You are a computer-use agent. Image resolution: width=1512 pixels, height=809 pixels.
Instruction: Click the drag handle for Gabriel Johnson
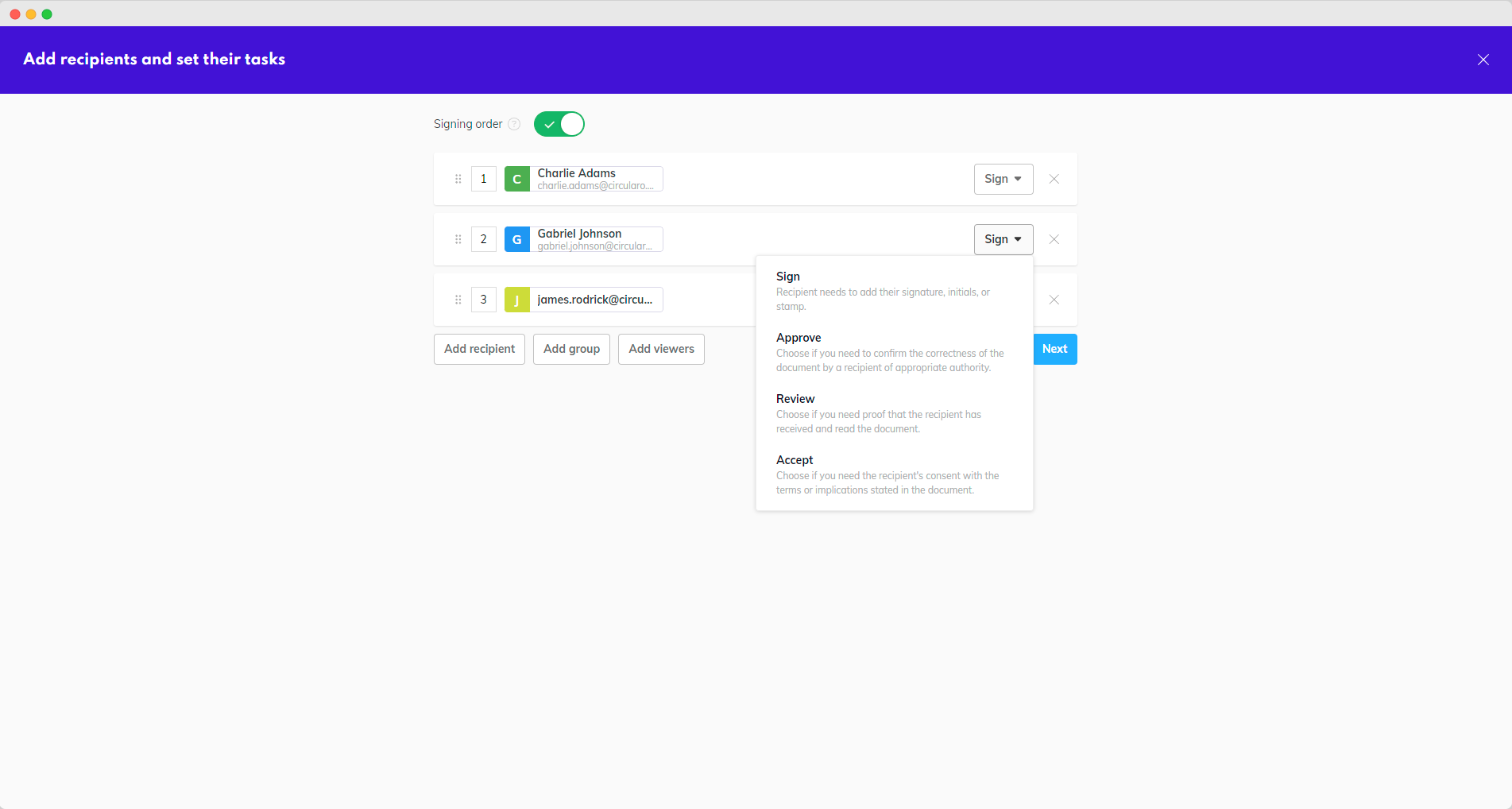458,239
